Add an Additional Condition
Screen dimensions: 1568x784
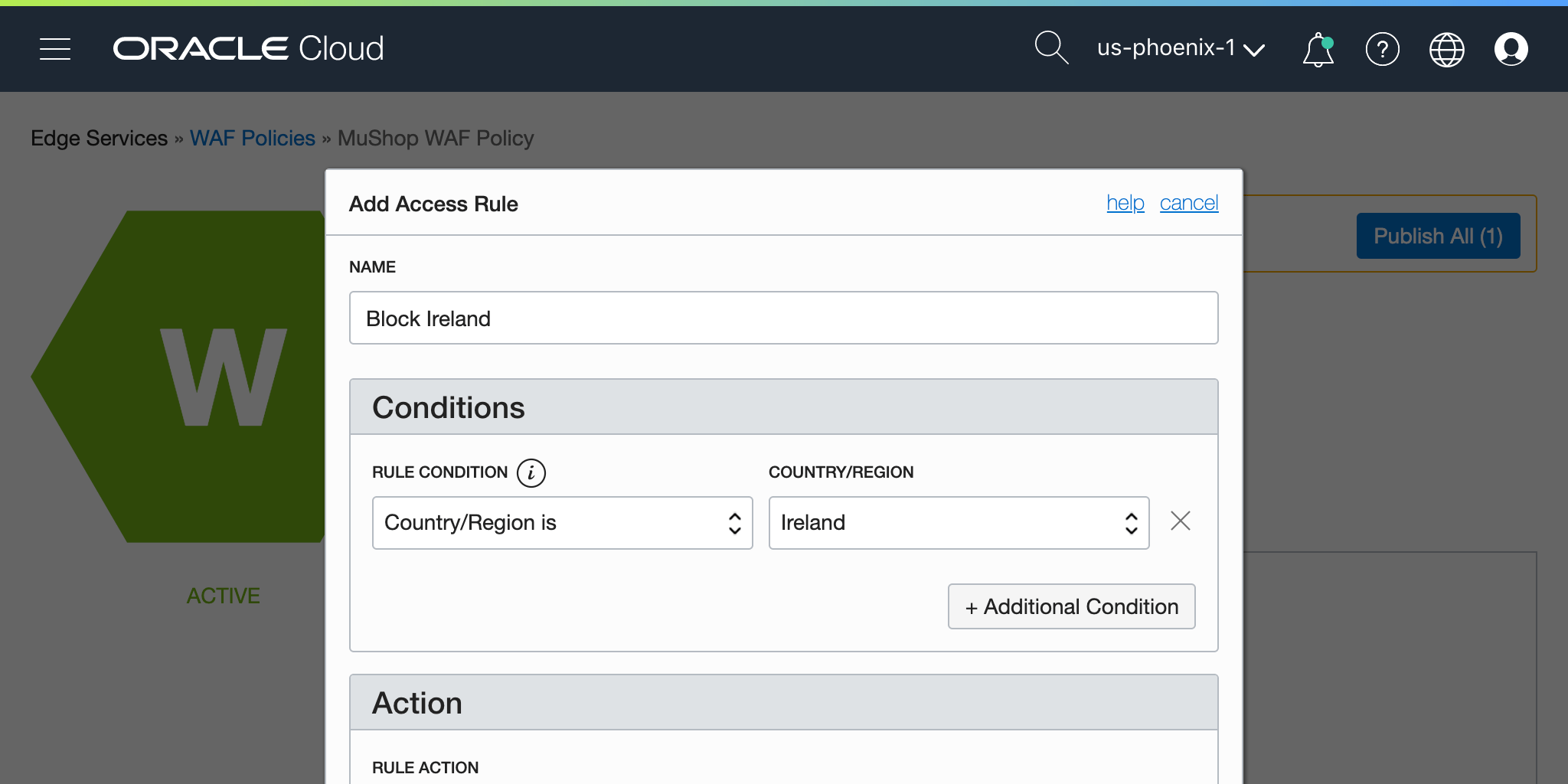pos(1071,606)
